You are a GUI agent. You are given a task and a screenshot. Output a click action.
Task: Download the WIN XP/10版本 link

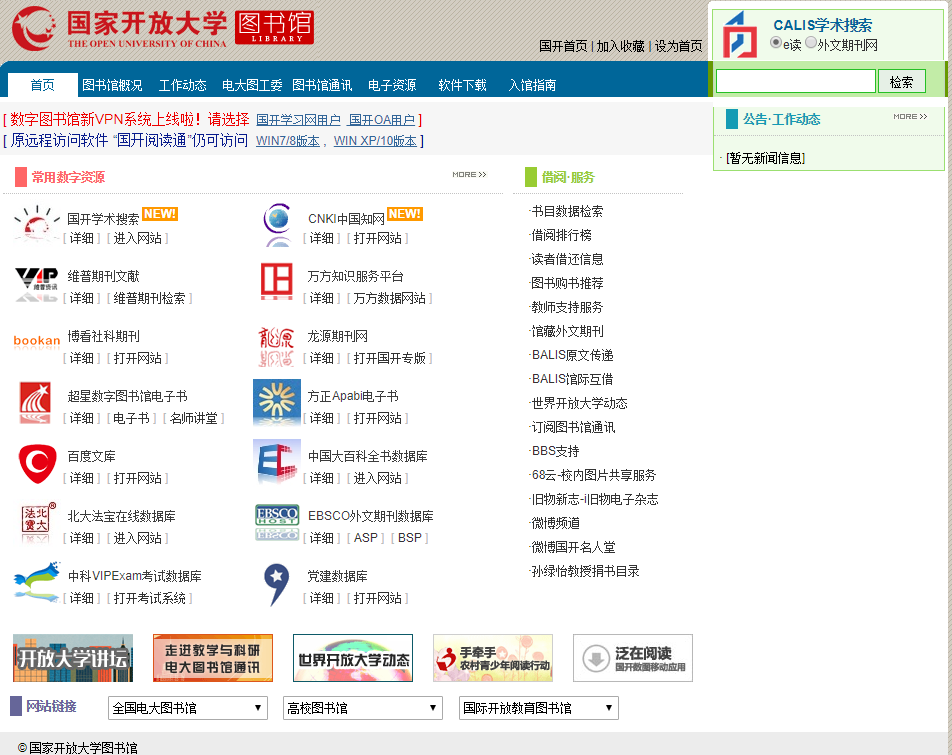375,141
